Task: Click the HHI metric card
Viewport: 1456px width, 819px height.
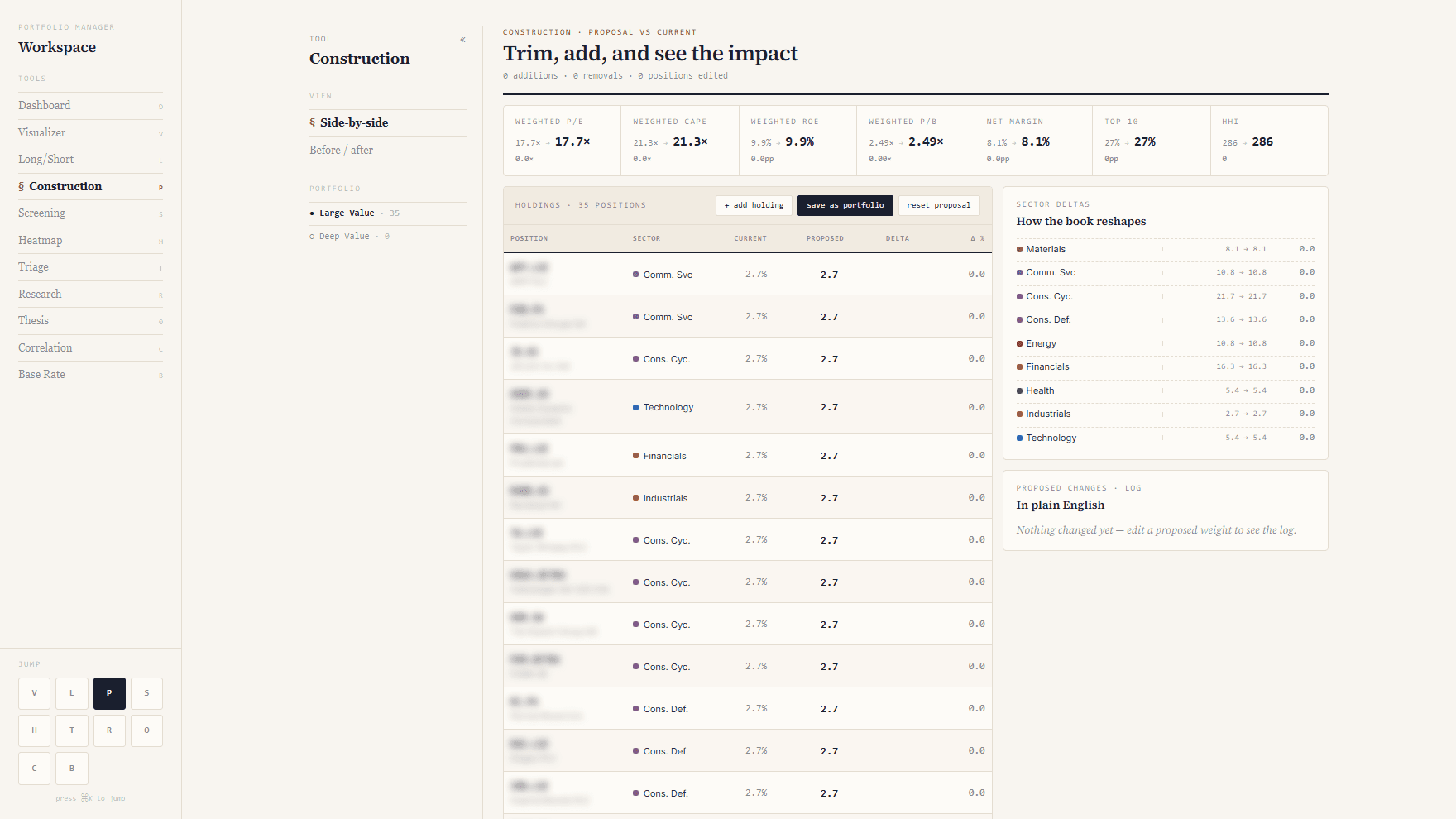Action: 1269,141
